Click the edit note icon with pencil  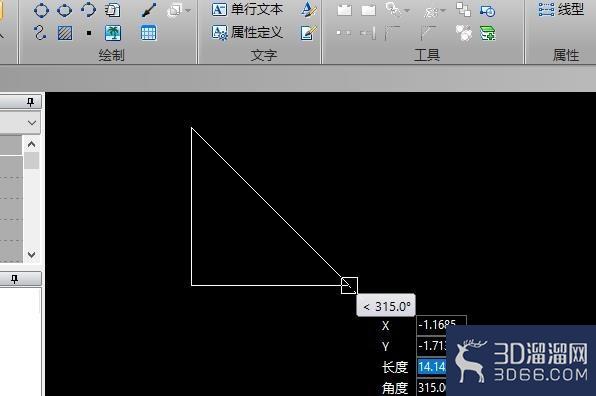point(309,33)
